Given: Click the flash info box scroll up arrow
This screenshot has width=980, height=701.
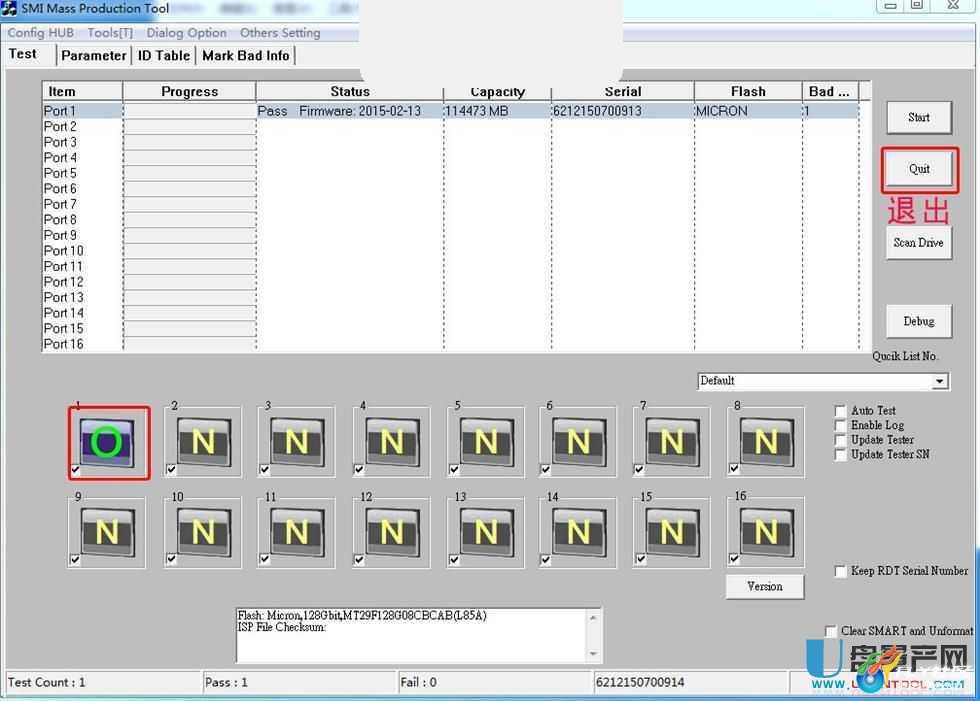Looking at the screenshot, I should 593,617.
